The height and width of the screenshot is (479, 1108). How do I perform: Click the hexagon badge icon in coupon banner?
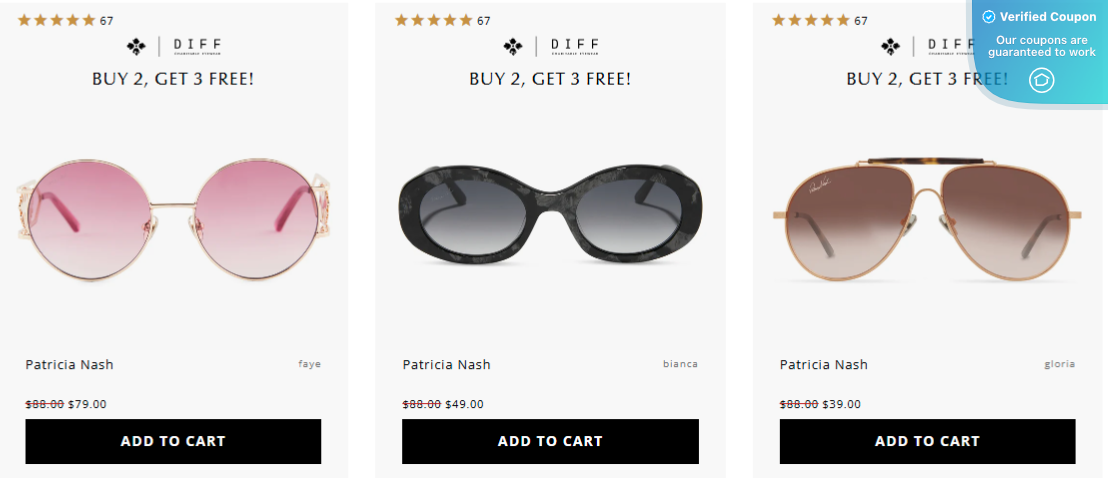click(x=1042, y=79)
